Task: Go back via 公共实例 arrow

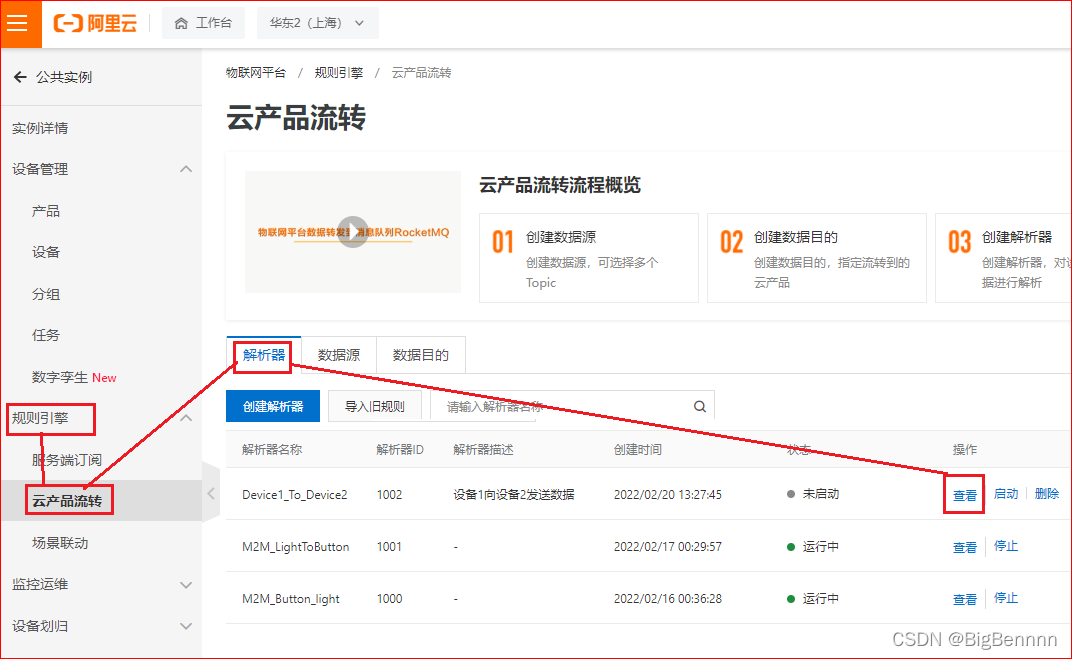Action: tap(21, 77)
